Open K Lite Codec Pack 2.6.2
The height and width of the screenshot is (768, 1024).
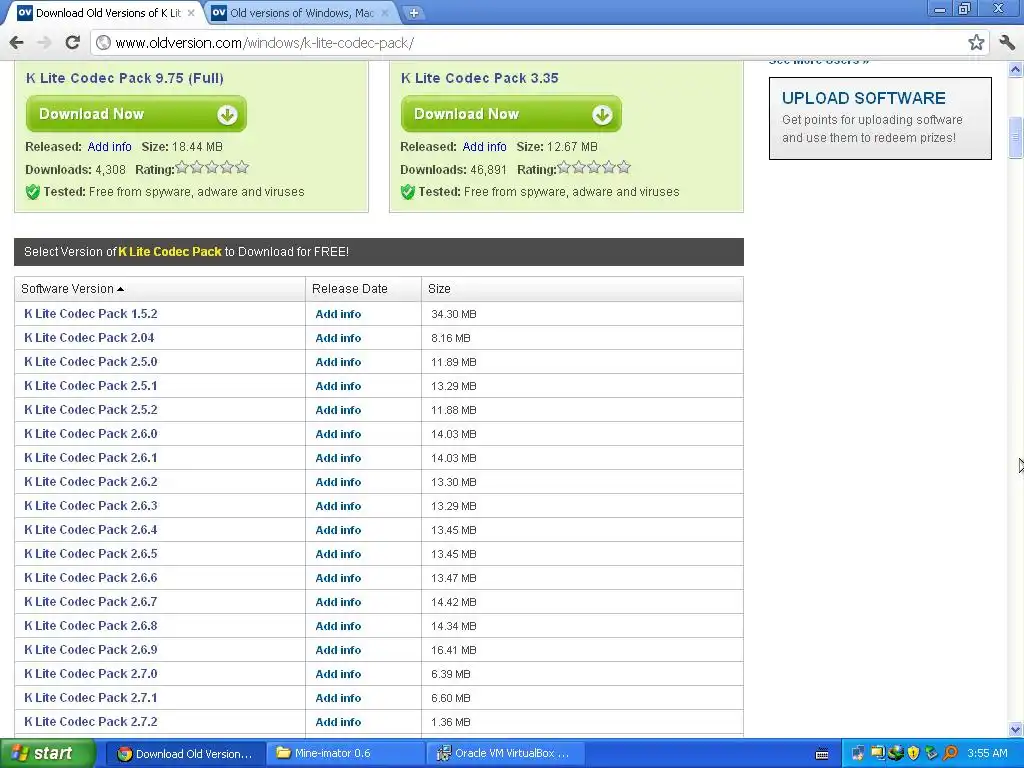tap(91, 482)
